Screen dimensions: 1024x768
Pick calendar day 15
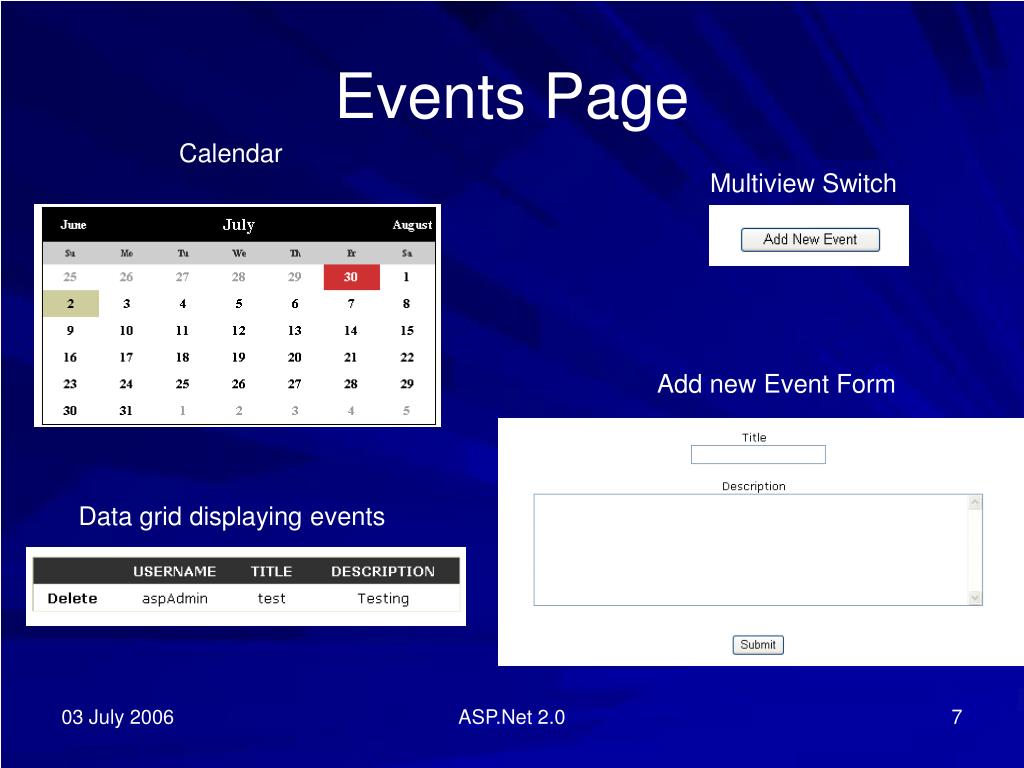407,330
